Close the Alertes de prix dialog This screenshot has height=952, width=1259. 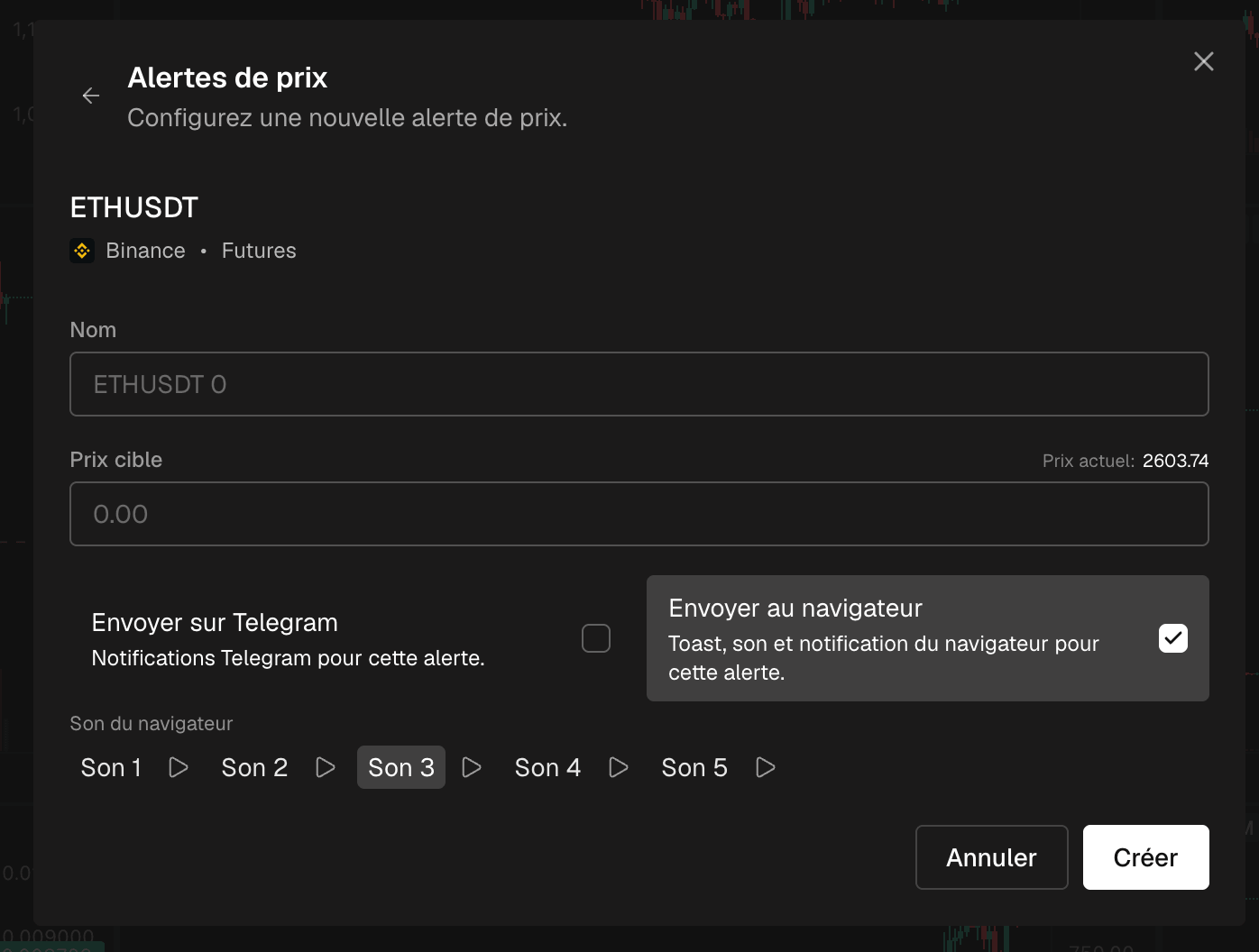pos(1203,61)
